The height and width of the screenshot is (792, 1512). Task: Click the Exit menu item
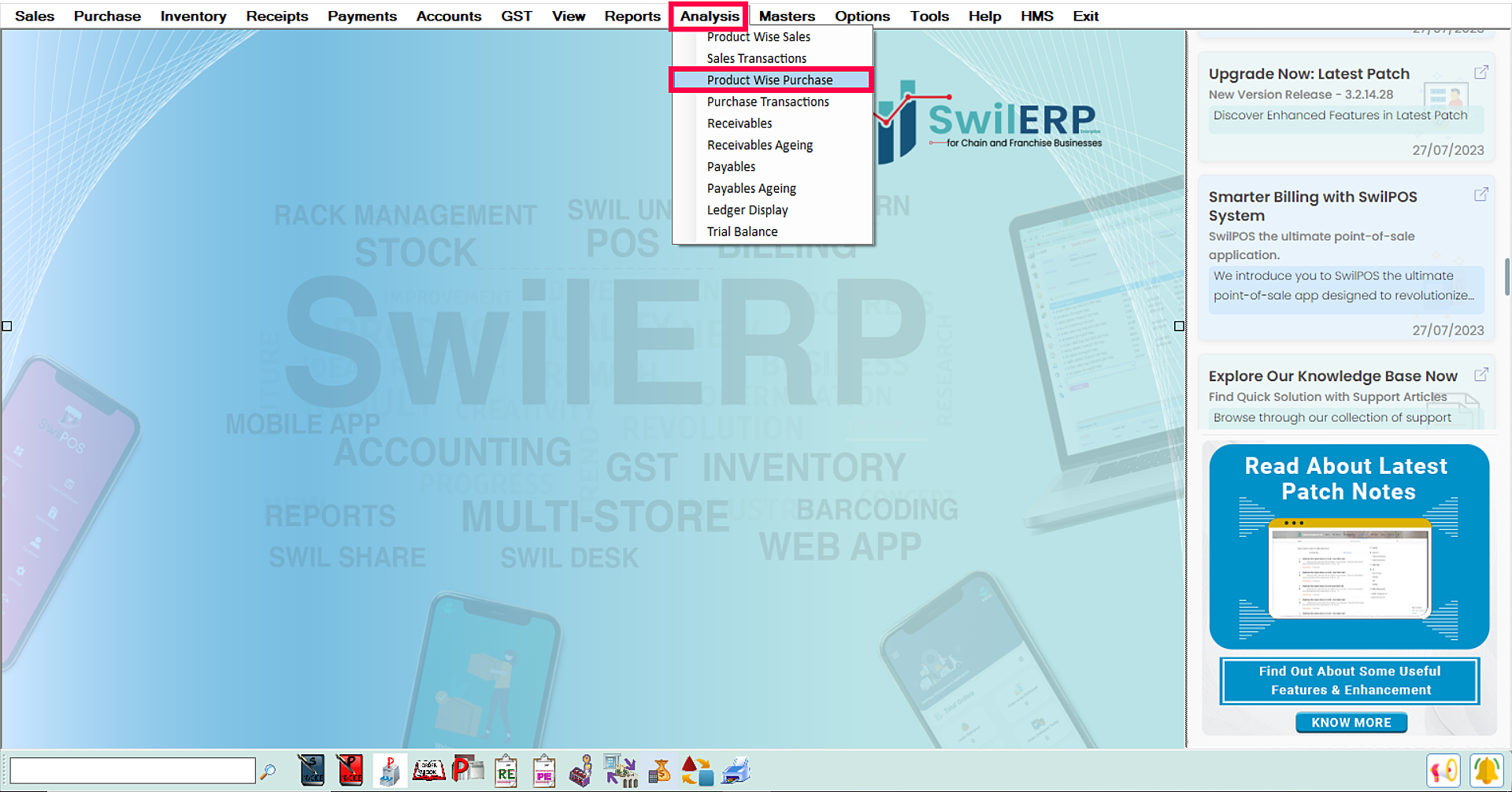(1085, 16)
